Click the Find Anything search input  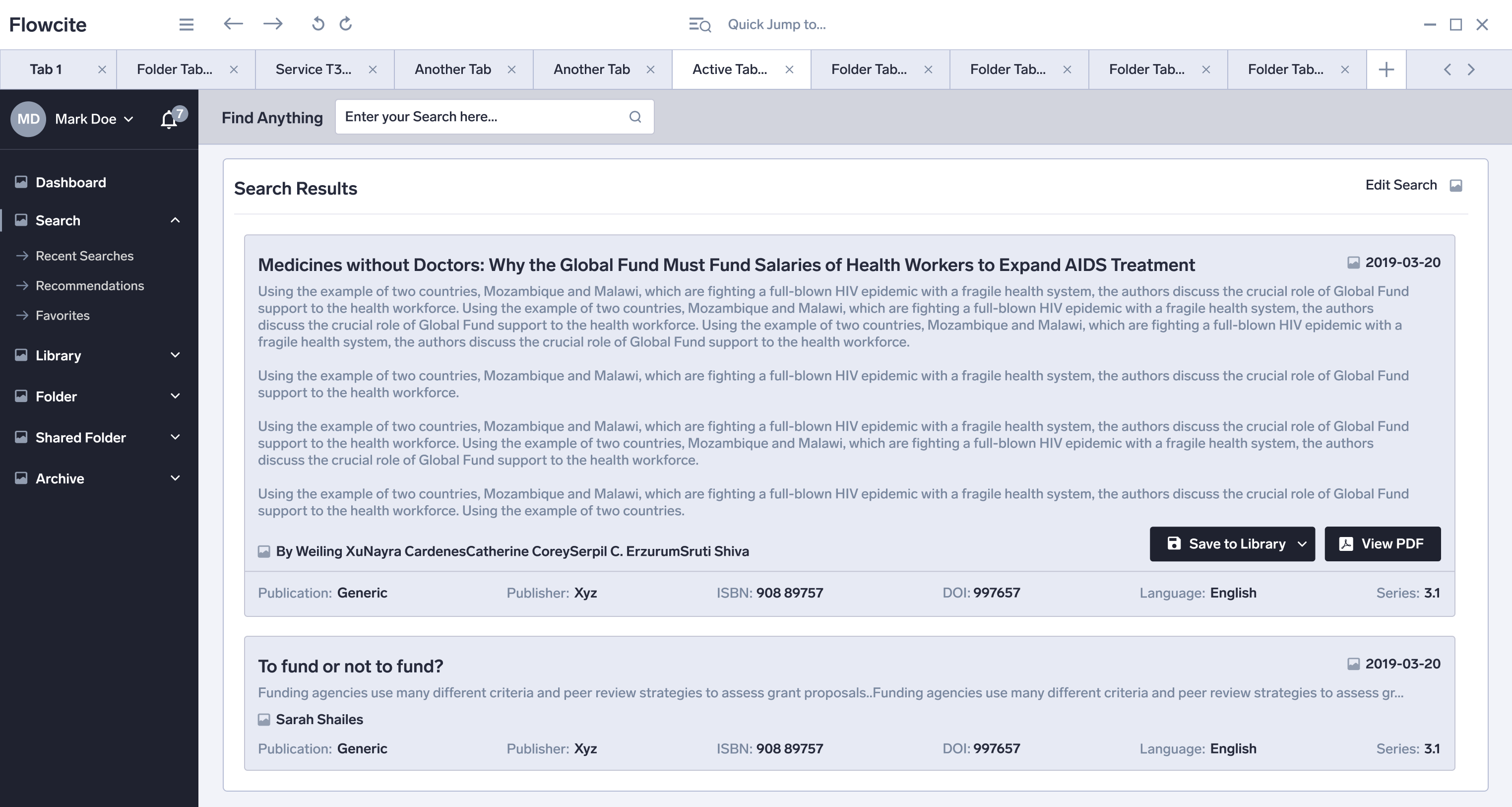point(481,117)
